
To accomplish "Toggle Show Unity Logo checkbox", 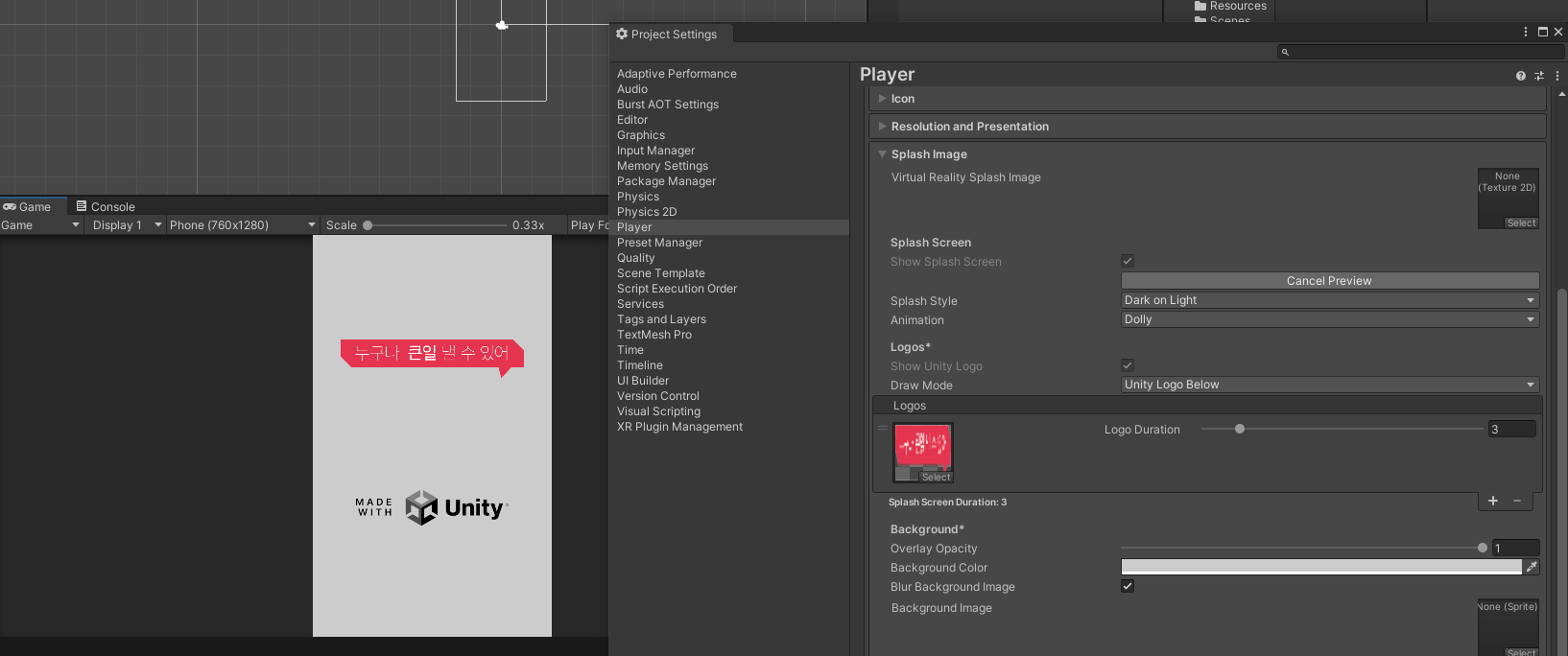I will click(x=1128, y=365).
